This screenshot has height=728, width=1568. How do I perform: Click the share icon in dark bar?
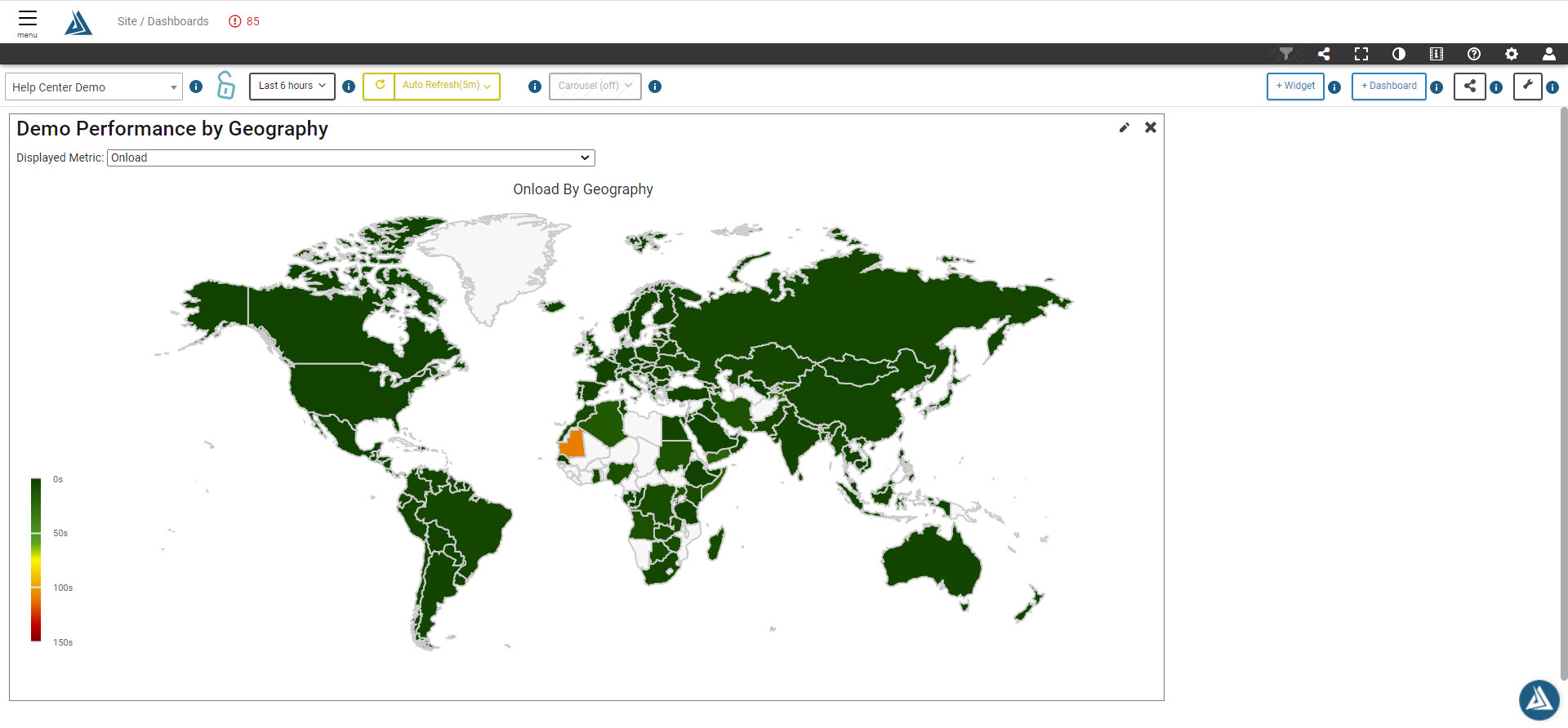[1324, 54]
